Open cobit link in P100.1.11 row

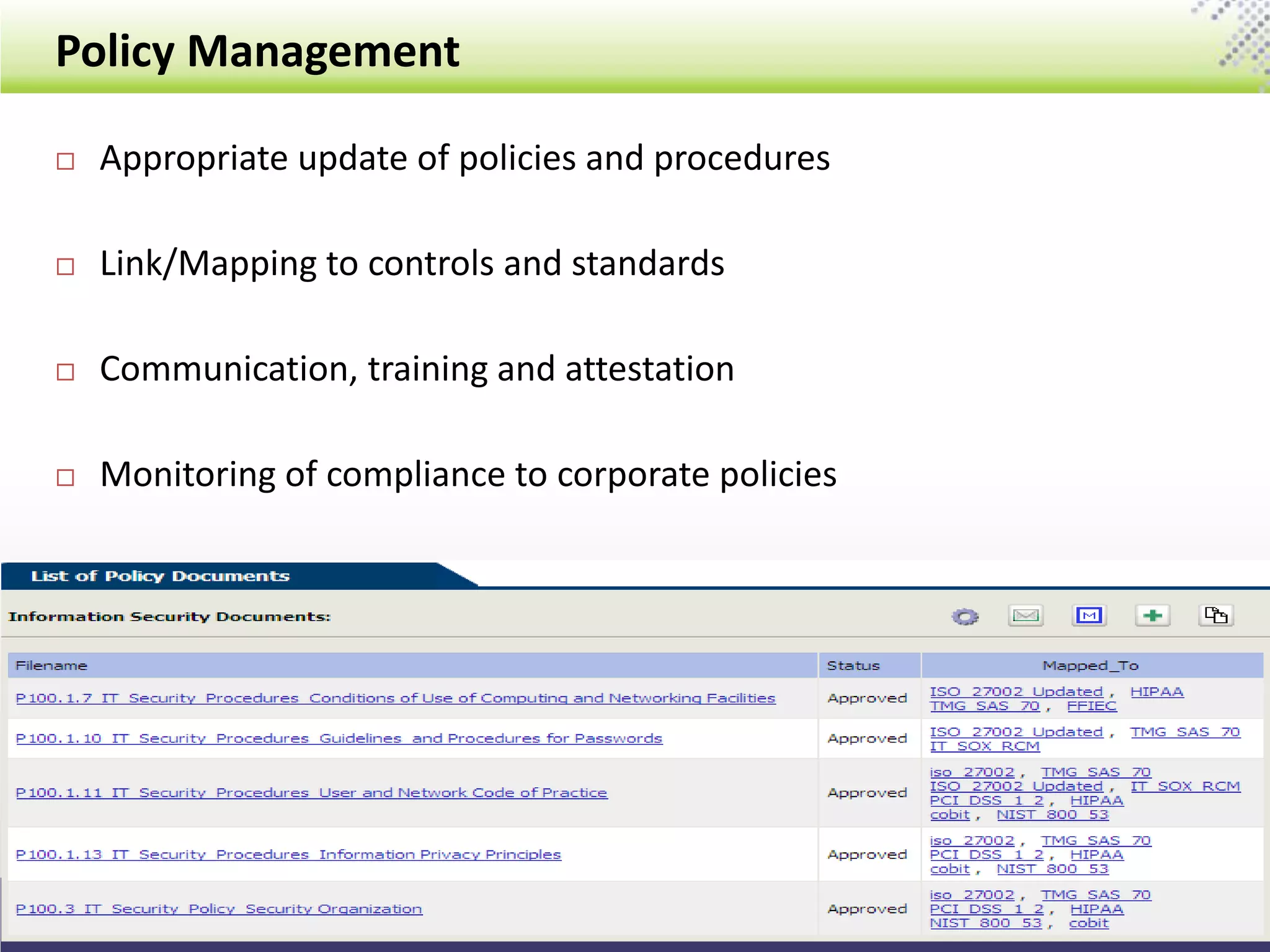pyautogui.click(x=949, y=814)
